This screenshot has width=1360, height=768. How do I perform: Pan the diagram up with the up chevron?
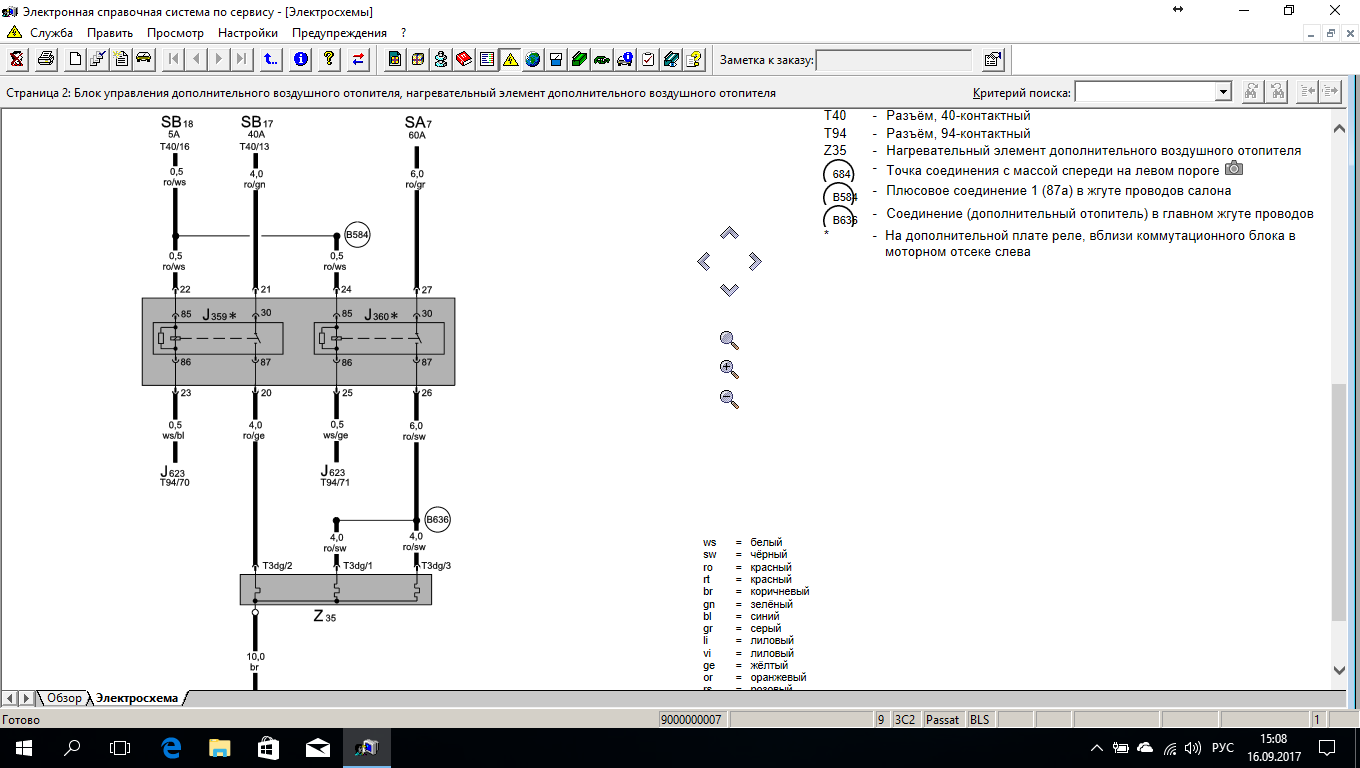729,233
